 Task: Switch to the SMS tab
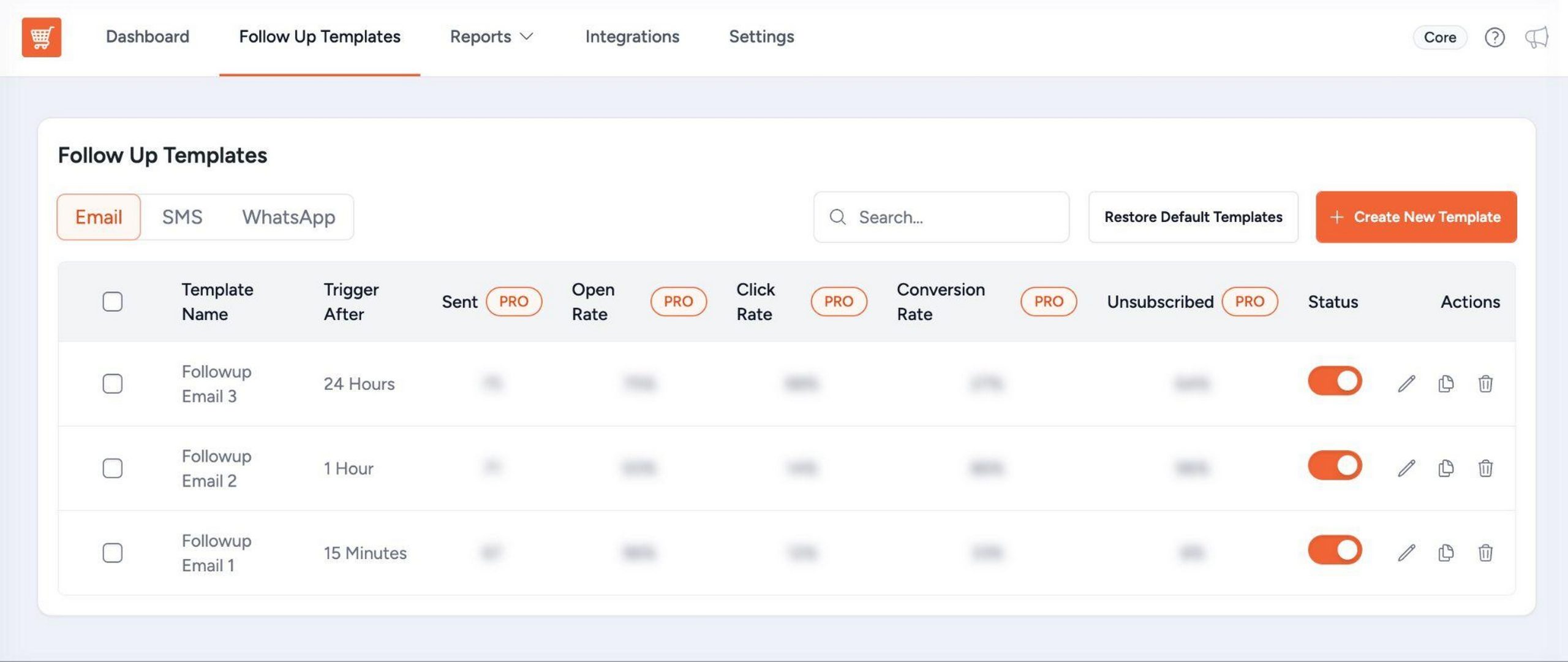tap(182, 217)
